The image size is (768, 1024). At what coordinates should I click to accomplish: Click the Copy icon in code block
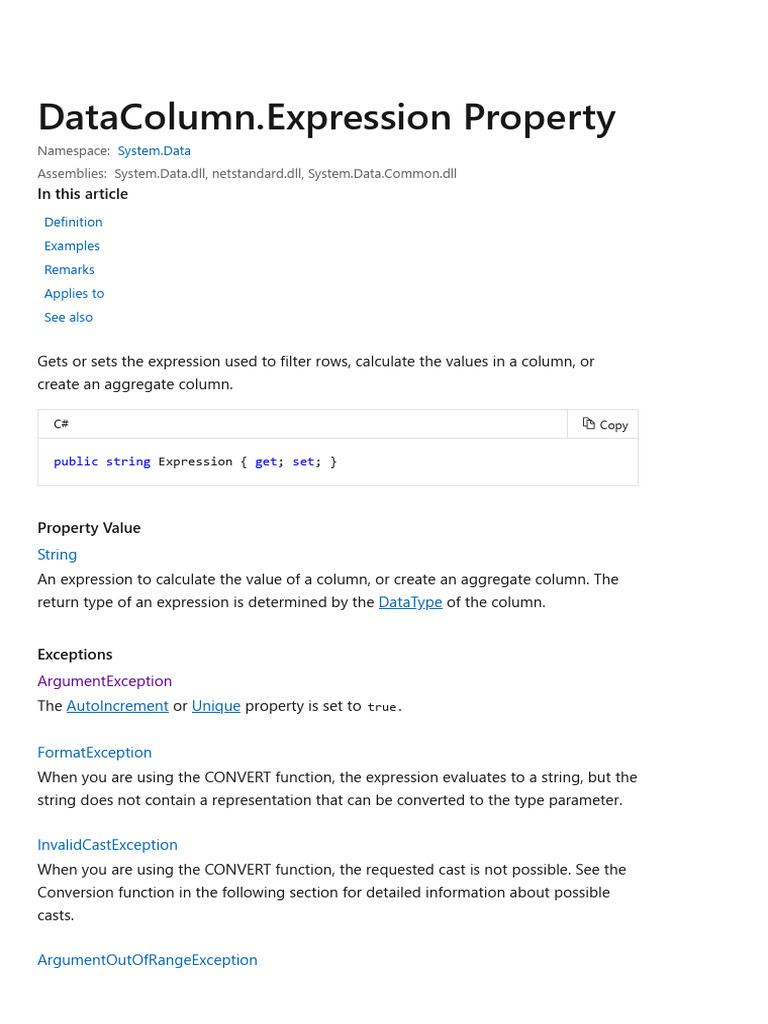coord(588,424)
